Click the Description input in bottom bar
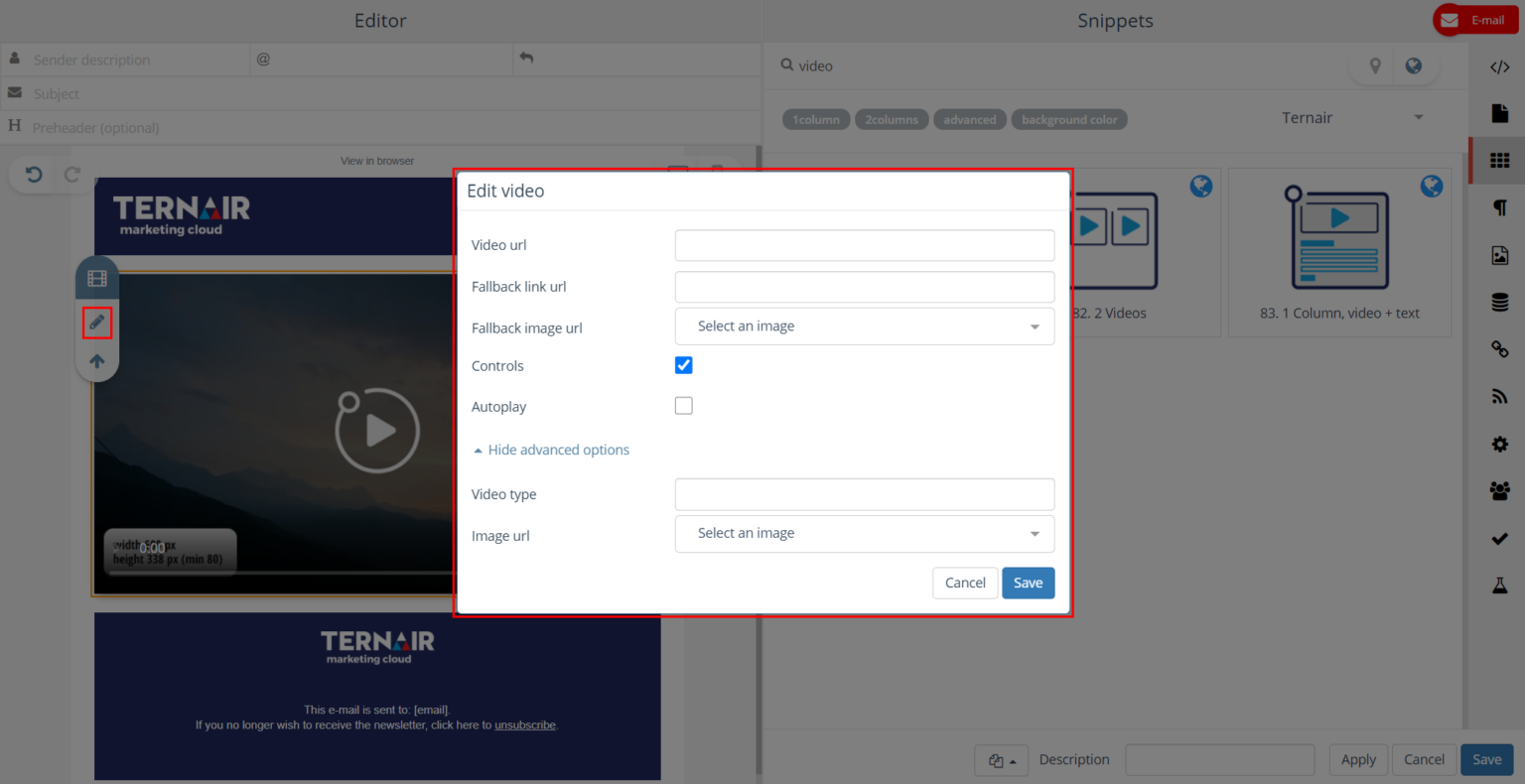 pos(1219,760)
